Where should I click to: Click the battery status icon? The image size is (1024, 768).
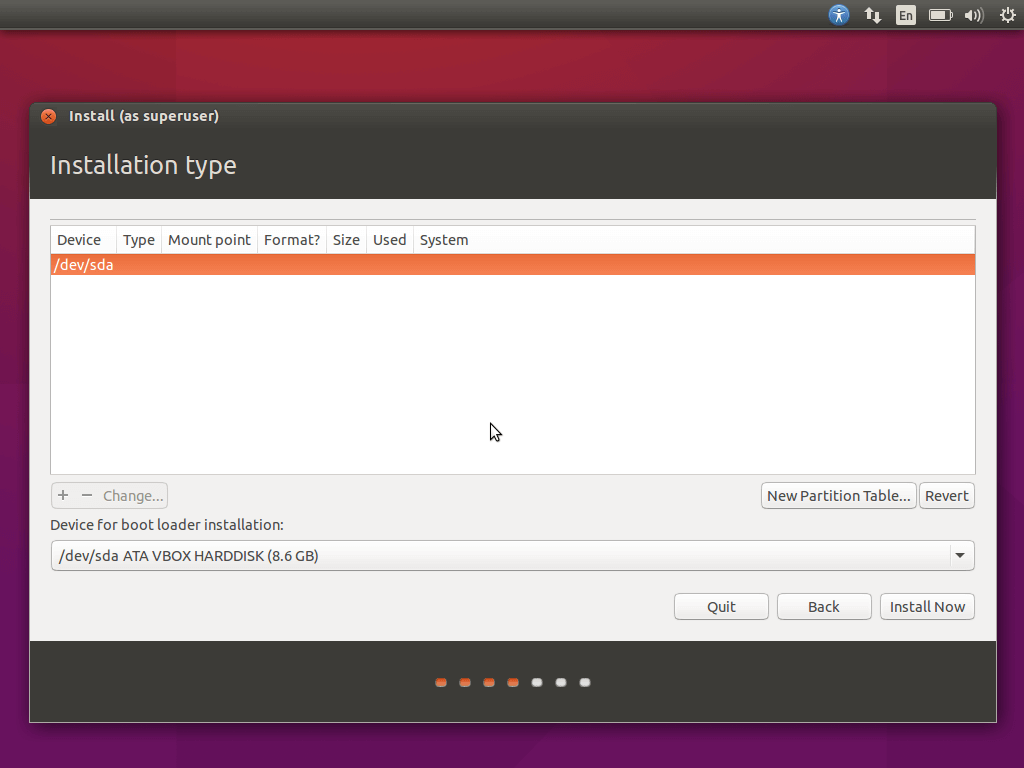(940, 15)
